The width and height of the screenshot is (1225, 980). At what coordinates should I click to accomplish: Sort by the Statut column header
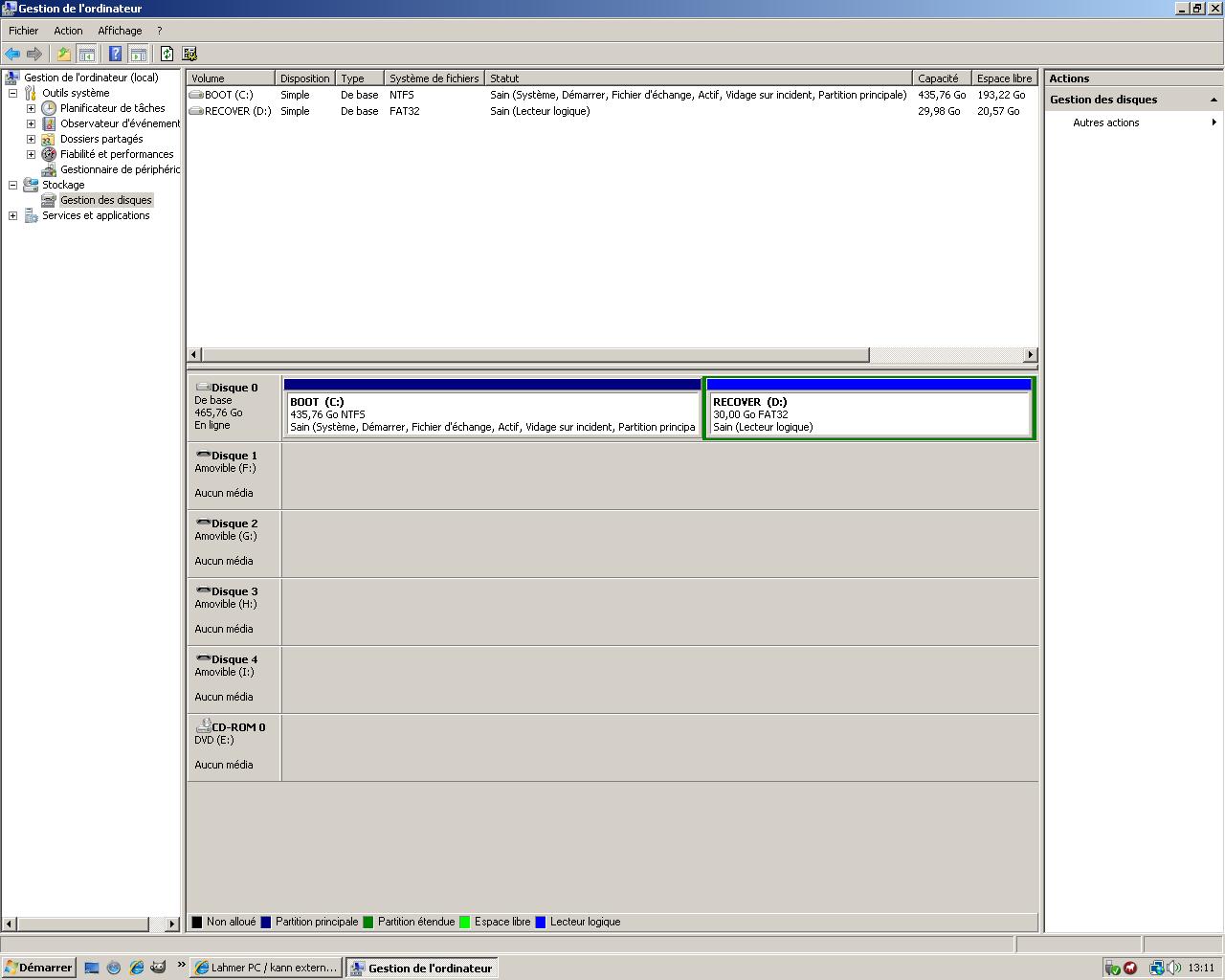(698, 78)
